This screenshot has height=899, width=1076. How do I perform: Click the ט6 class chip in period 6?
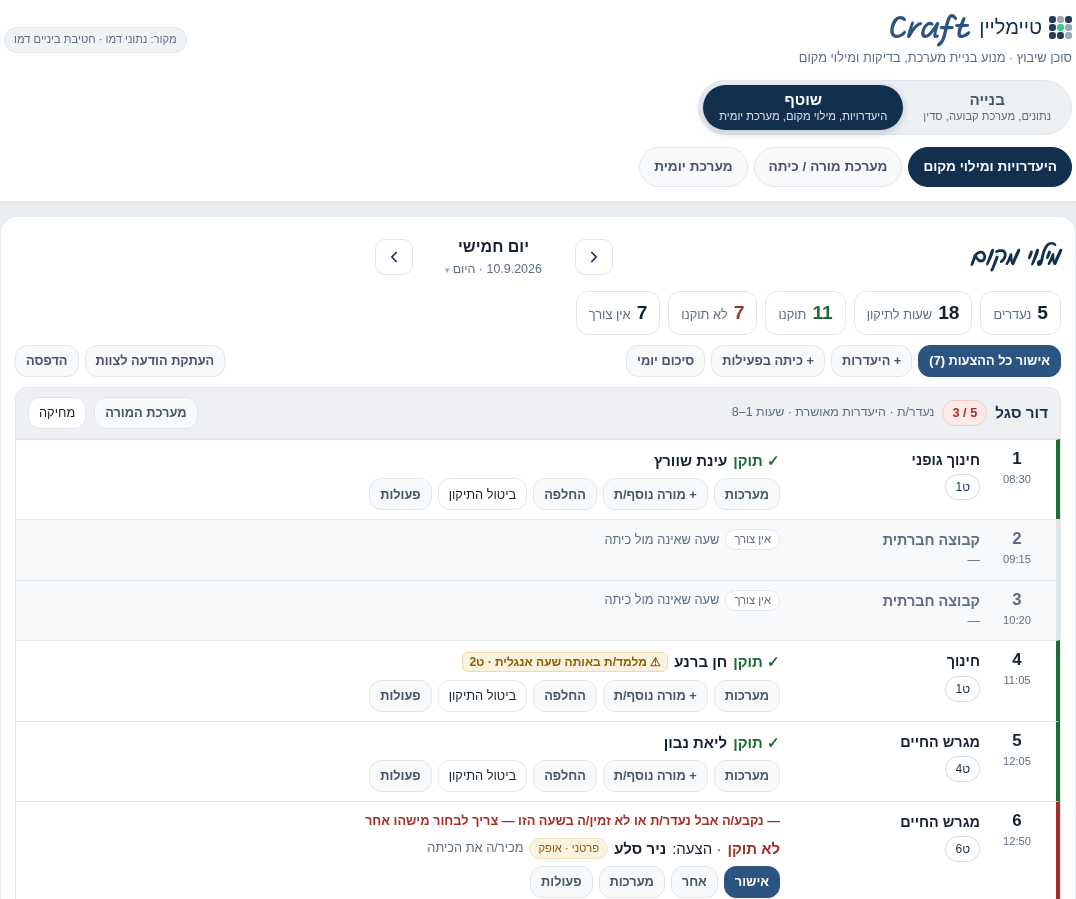962,849
